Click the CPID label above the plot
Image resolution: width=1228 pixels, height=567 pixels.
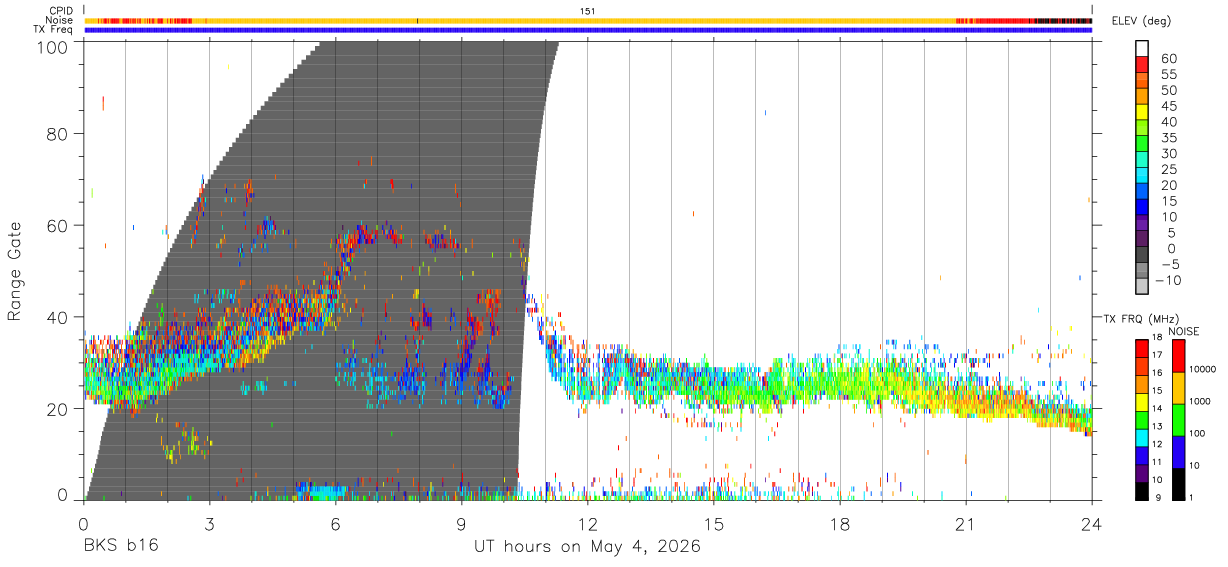(x=61, y=11)
